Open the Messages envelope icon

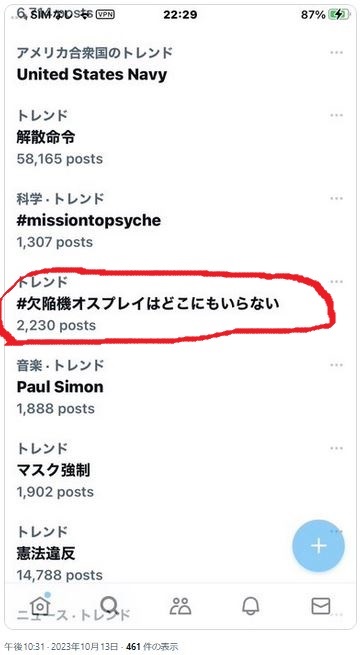click(321, 605)
